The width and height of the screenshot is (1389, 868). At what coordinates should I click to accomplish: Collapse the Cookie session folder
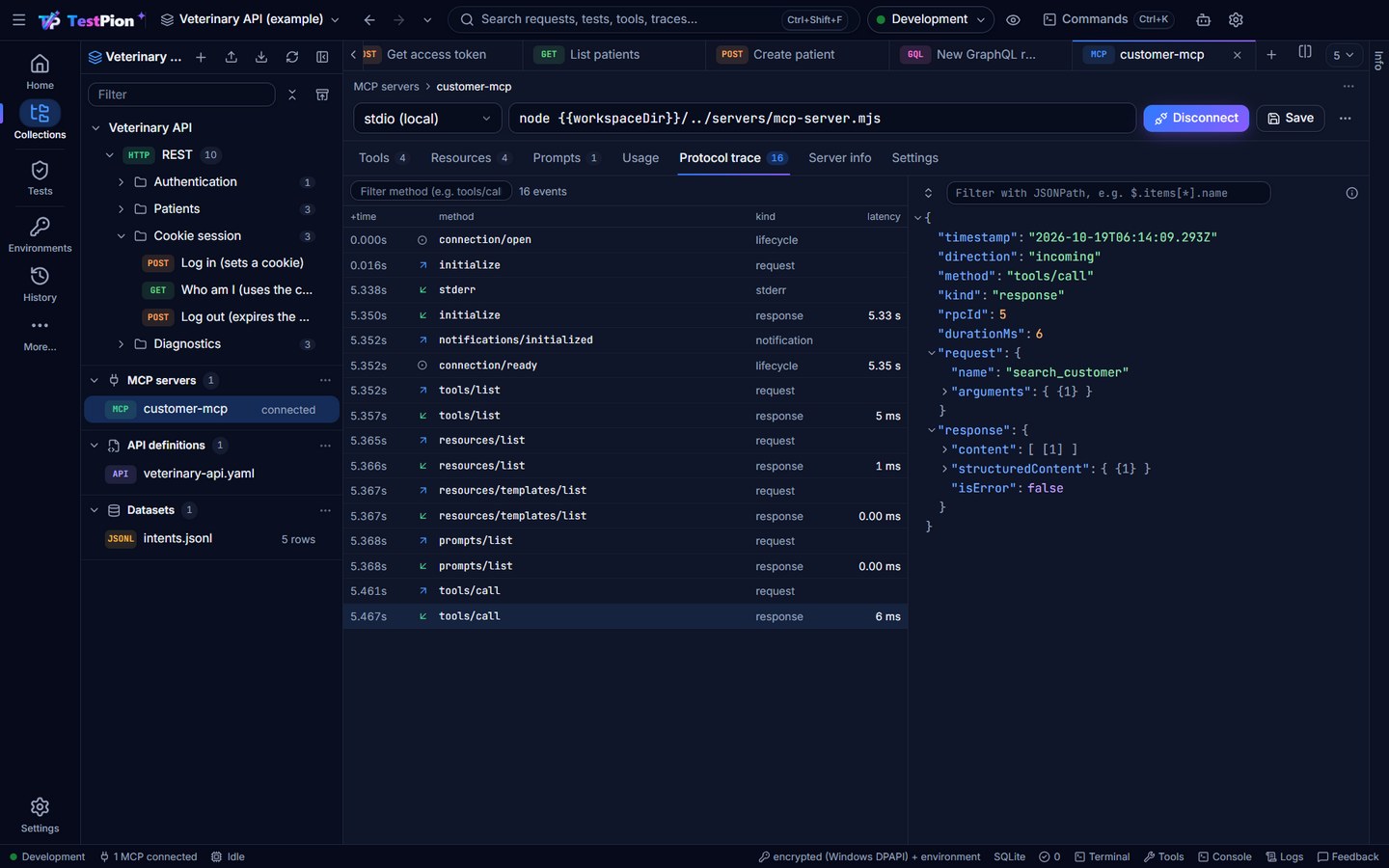coord(121,236)
